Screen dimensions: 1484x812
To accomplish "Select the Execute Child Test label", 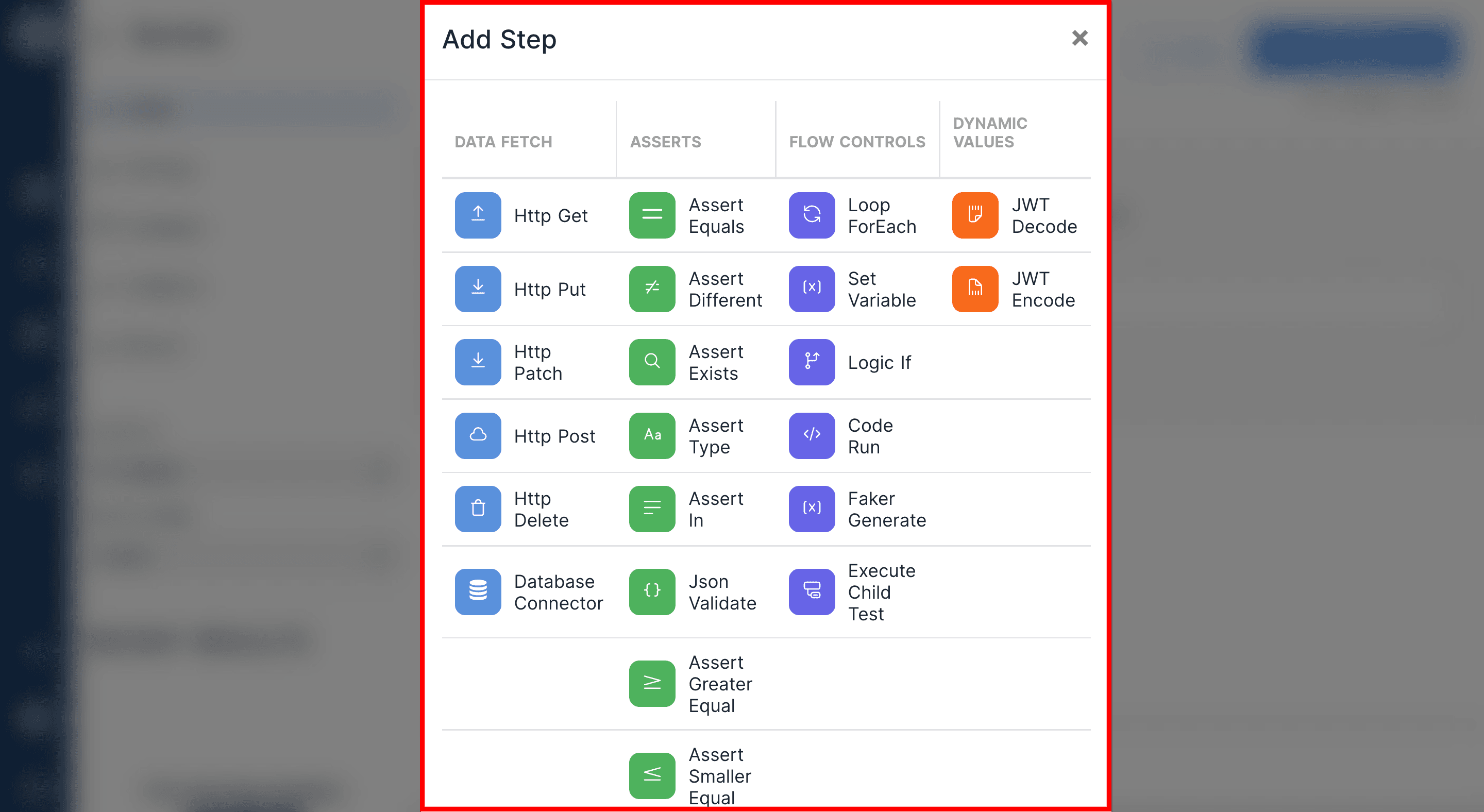I will click(882, 592).
